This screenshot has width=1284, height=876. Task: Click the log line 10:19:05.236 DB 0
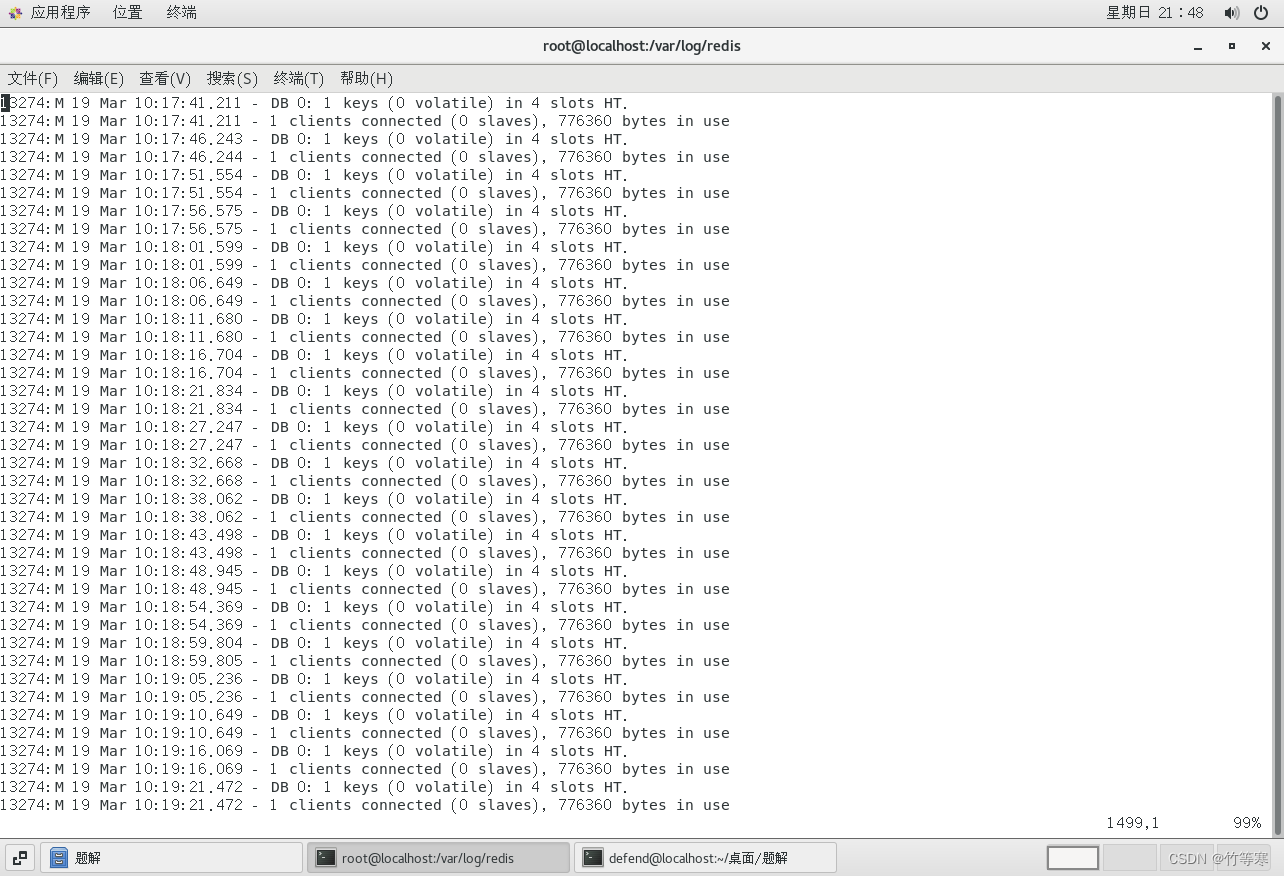click(x=315, y=679)
